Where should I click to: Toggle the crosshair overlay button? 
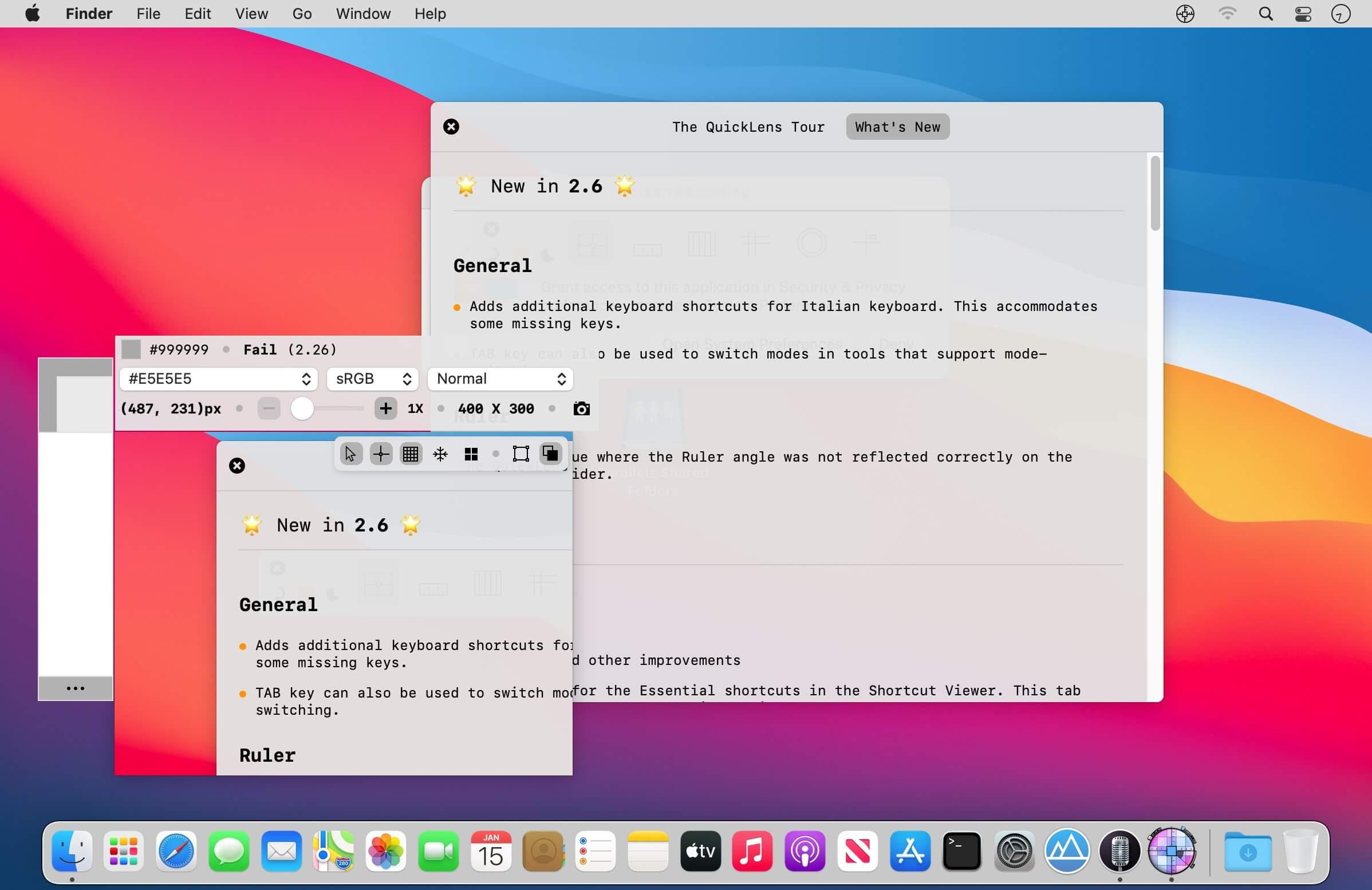pos(380,454)
